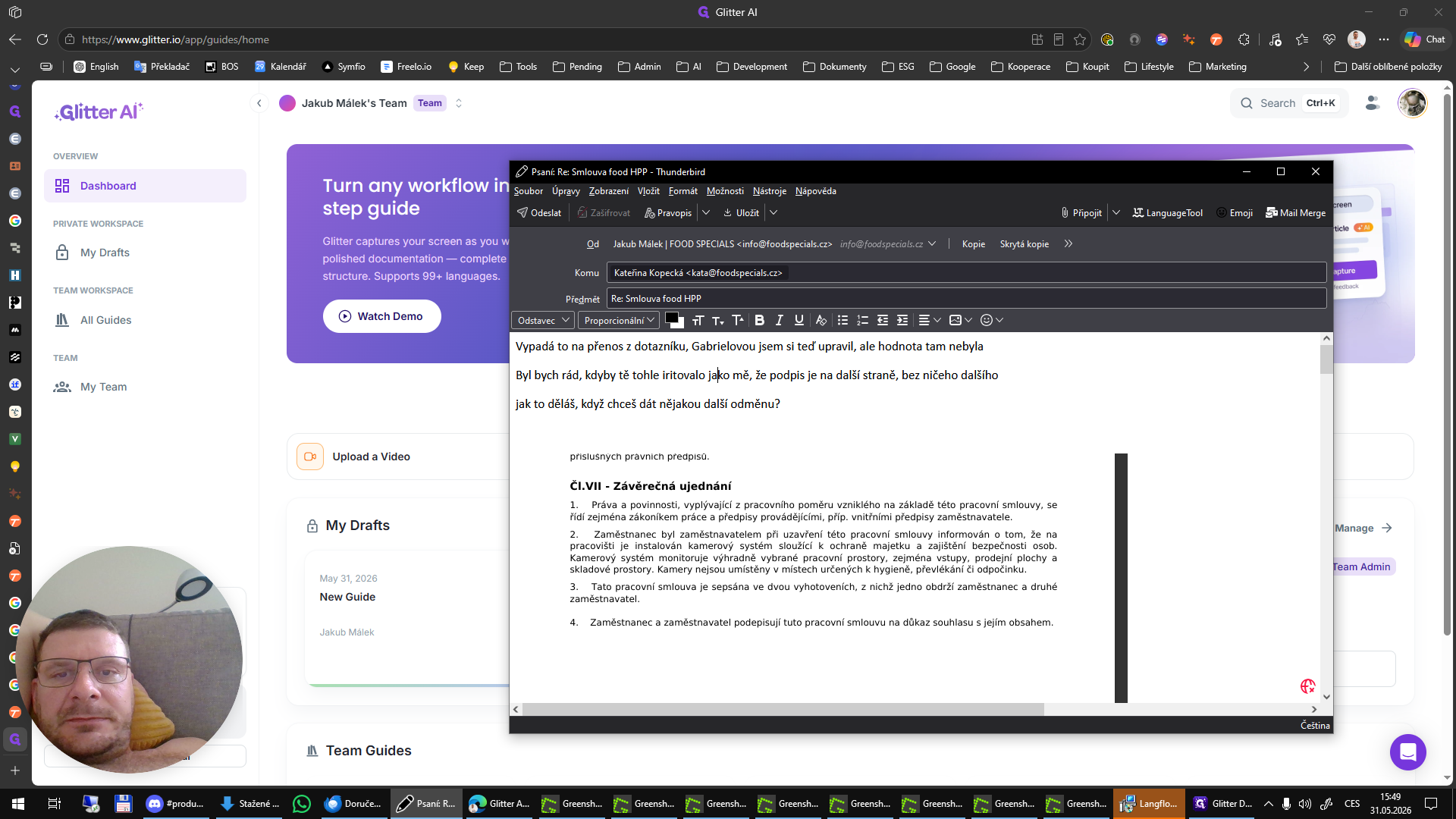Open the smiley insert dropdown
Image resolution: width=1456 pixels, height=819 pixels.
tap(992, 321)
